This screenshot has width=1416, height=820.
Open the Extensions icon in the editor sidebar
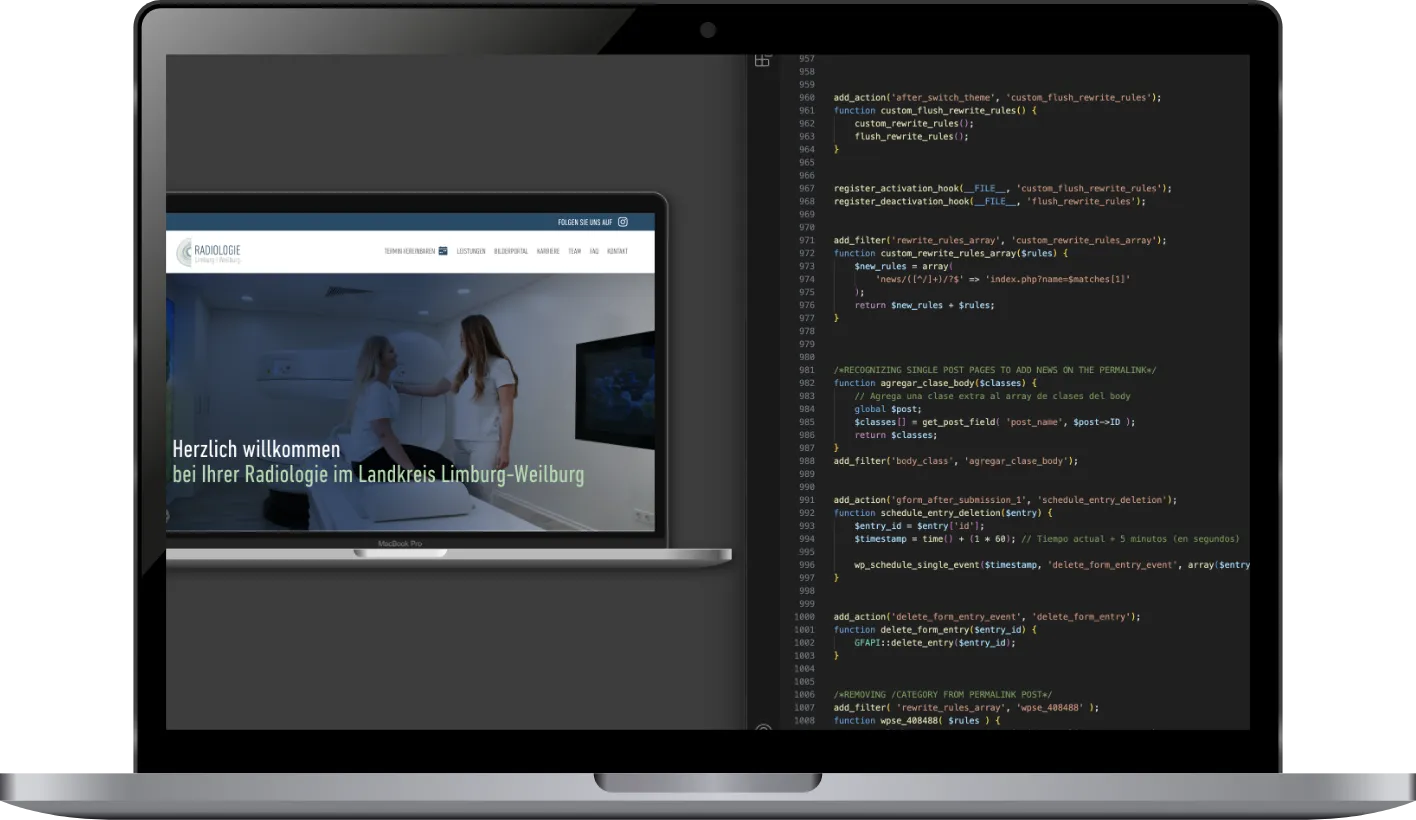point(762,60)
